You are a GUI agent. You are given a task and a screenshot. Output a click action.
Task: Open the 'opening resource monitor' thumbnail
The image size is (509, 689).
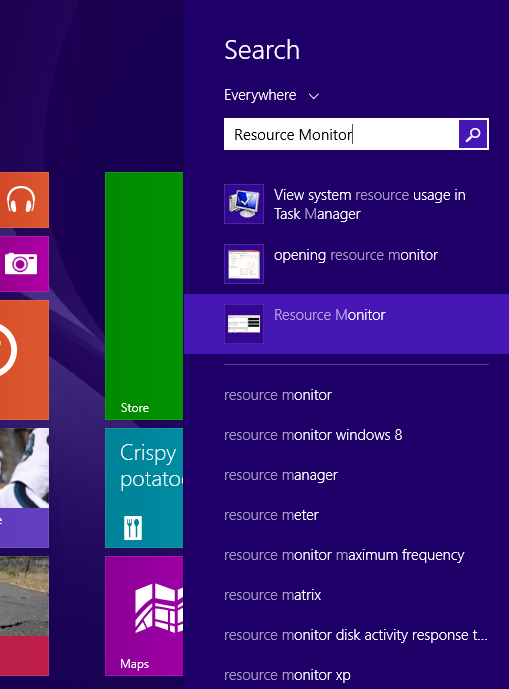tap(244, 264)
